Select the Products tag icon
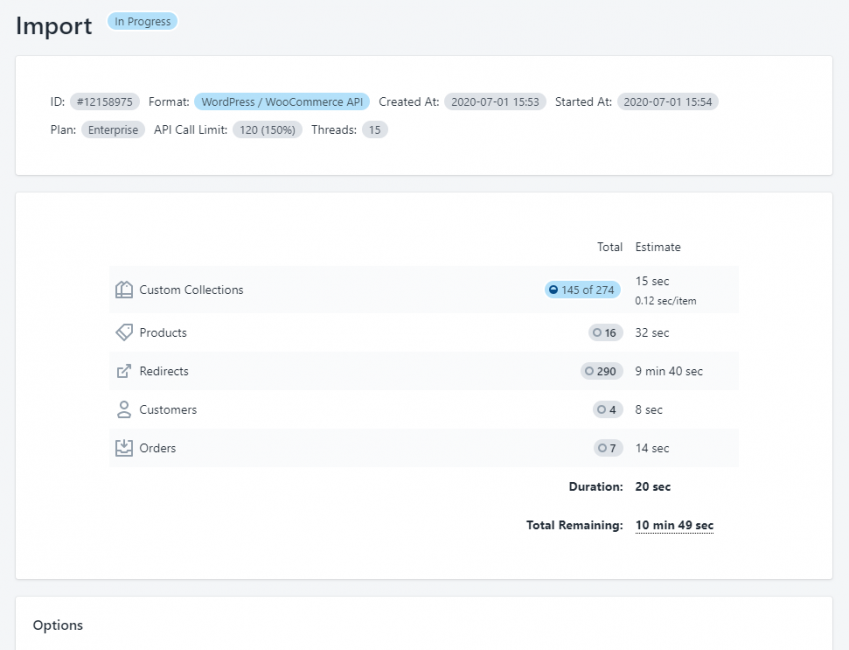849x650 pixels. coord(122,332)
